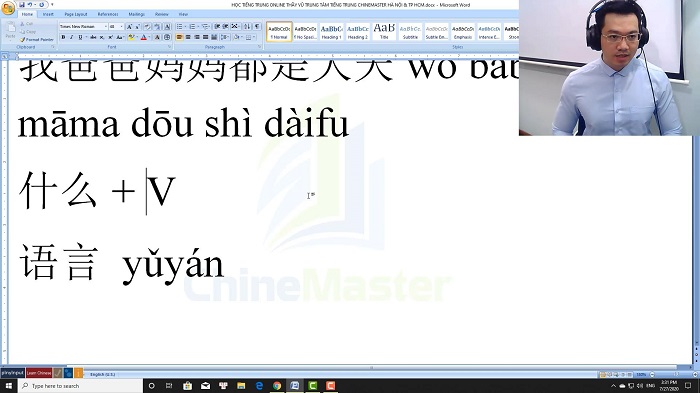The width and height of the screenshot is (700, 393).
Task: Switch to the Home tab
Action: click(x=27, y=14)
